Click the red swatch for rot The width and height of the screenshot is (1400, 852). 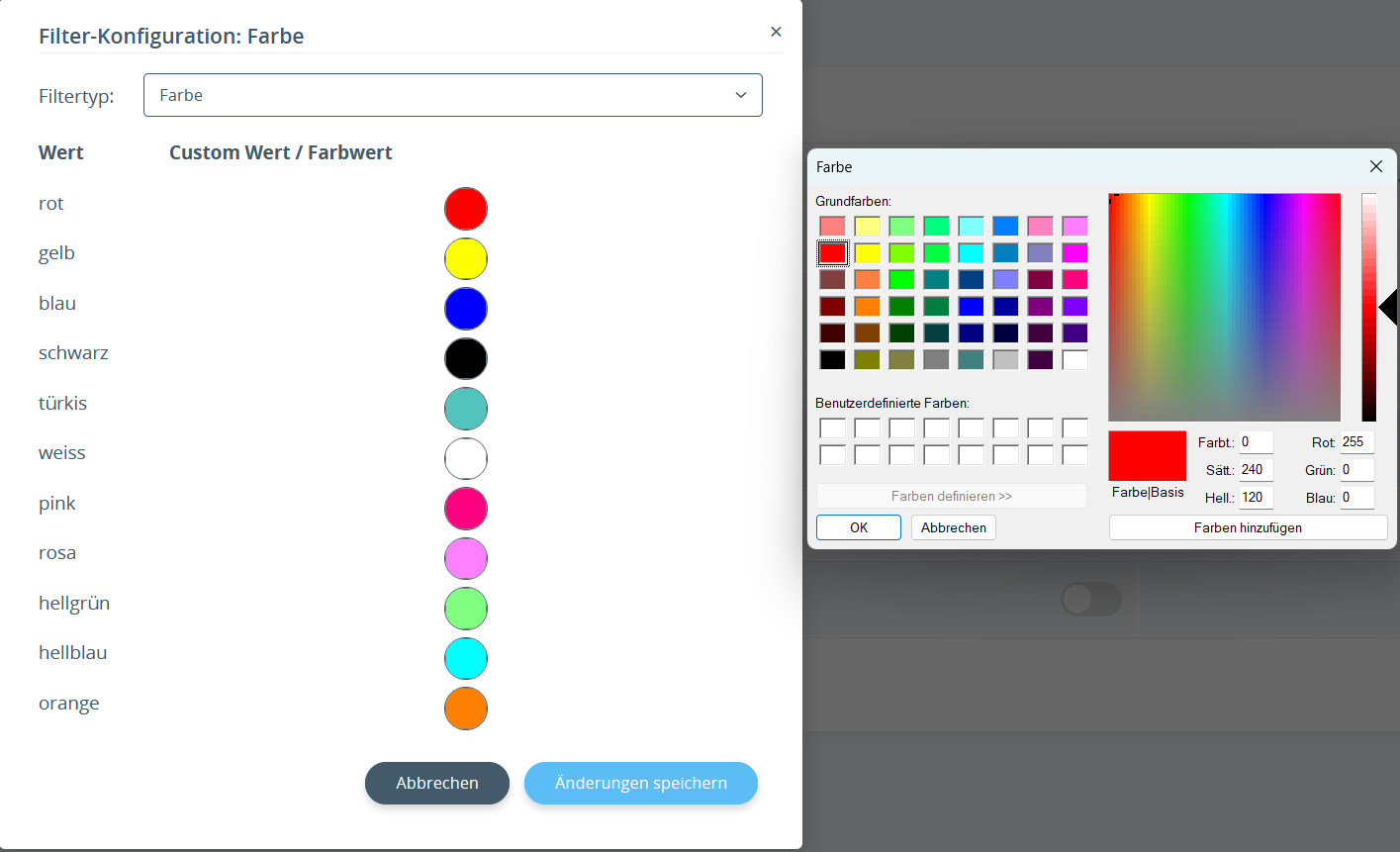[466, 209]
